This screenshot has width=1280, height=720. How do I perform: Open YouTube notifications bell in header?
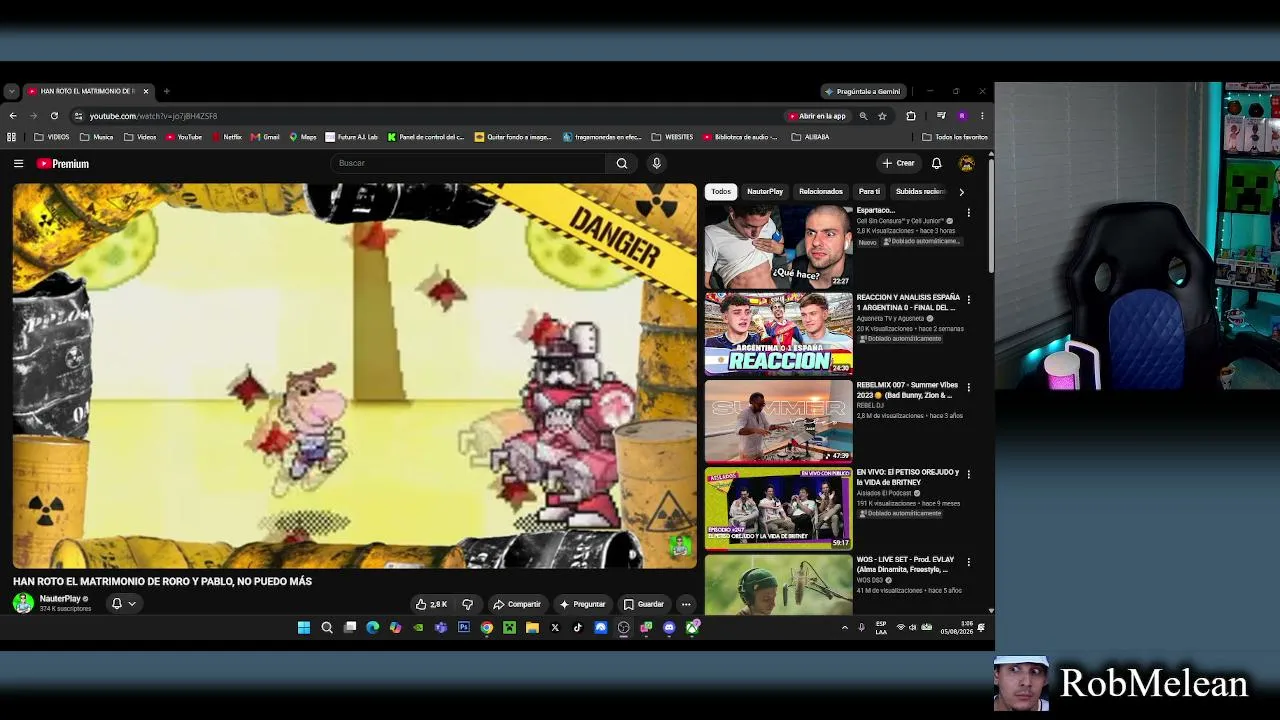click(x=936, y=163)
